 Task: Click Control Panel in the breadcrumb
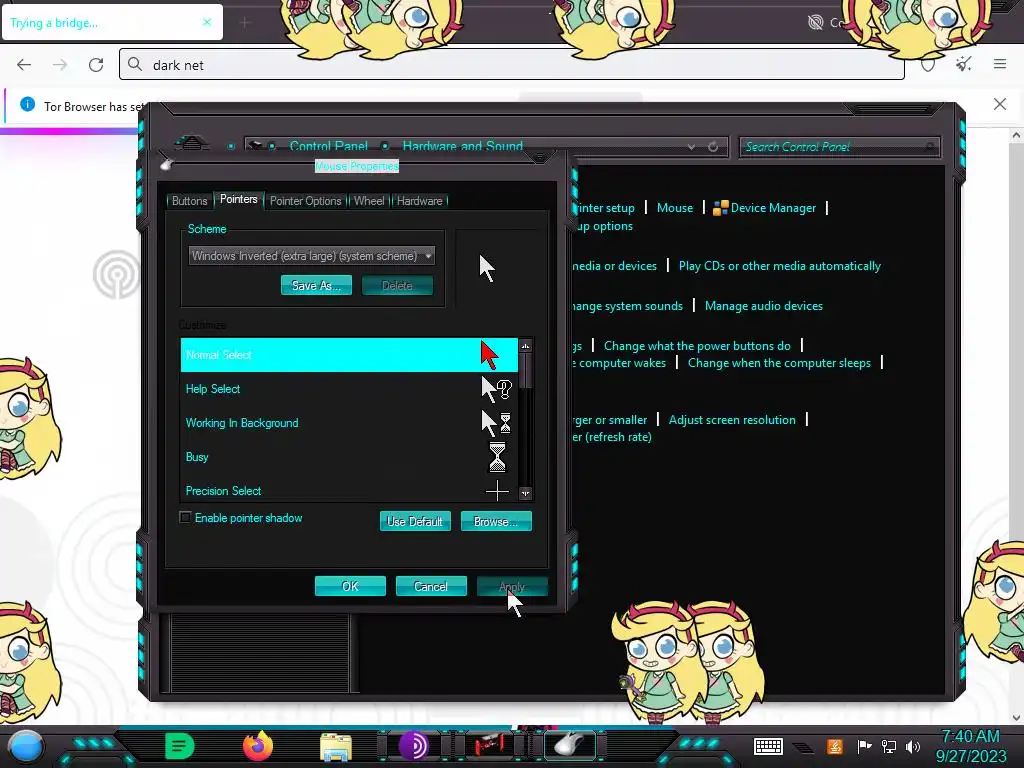(328, 146)
